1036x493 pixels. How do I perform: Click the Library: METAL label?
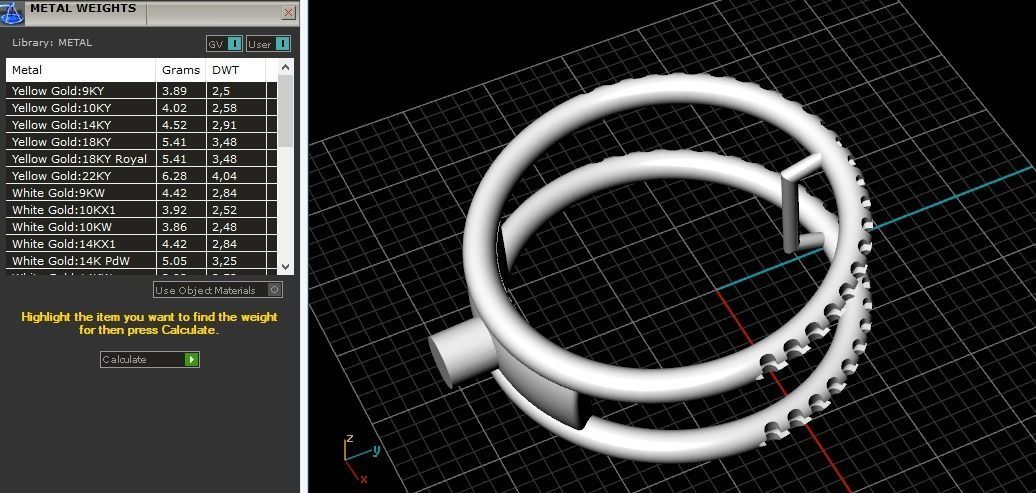coord(52,42)
